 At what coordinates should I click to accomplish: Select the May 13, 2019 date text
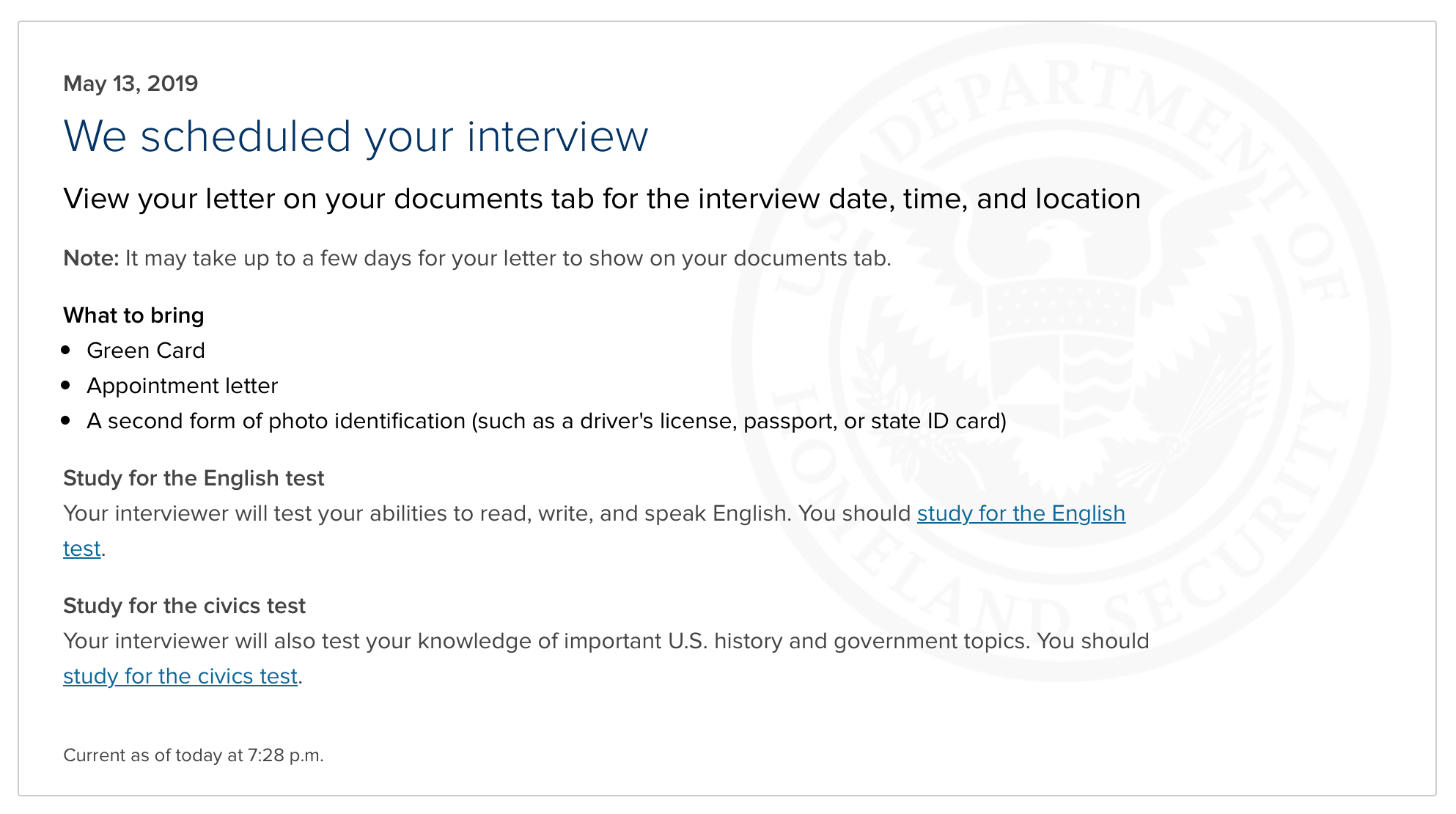coord(130,84)
